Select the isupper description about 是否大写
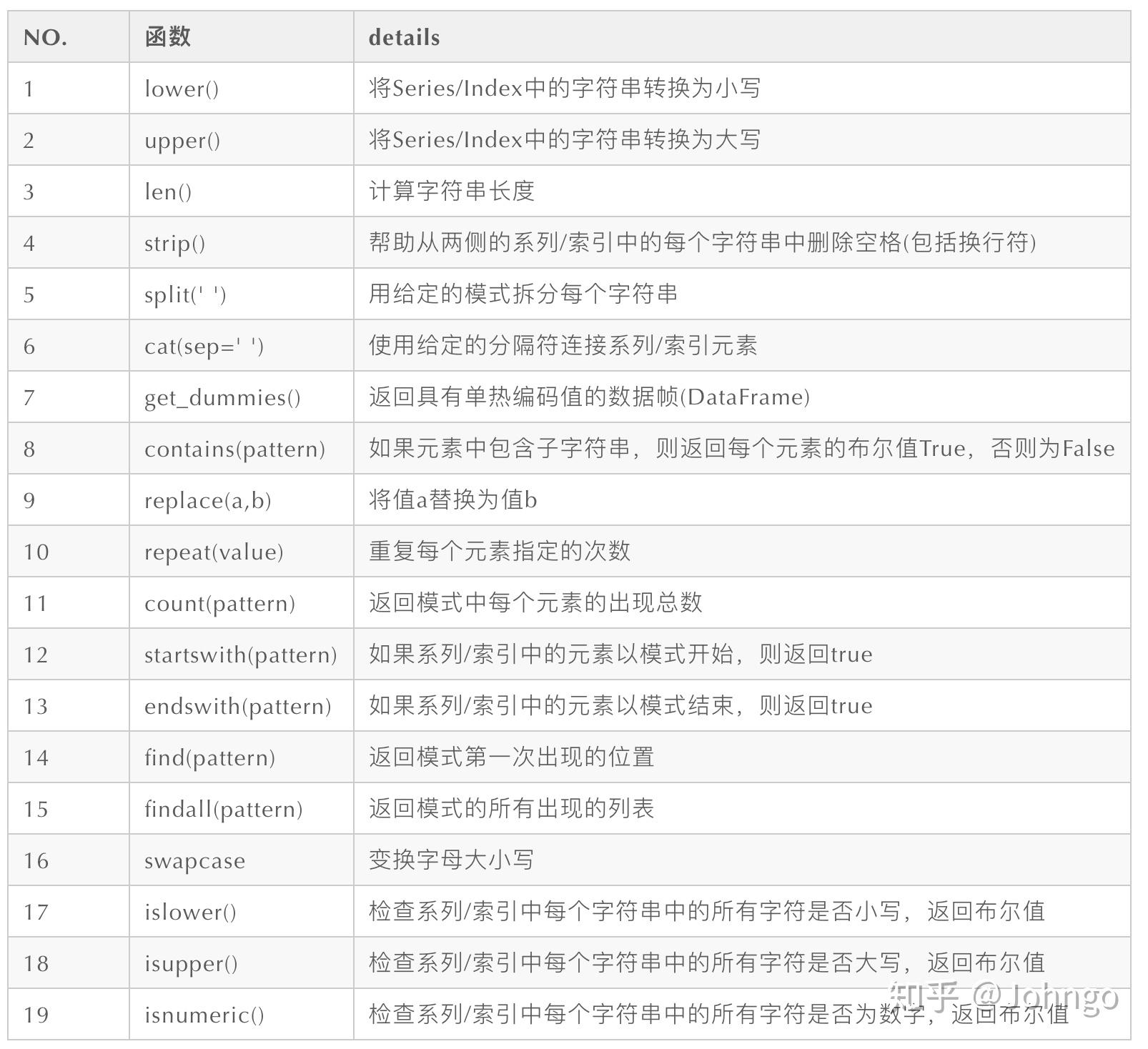1148x1049 pixels. [707, 963]
